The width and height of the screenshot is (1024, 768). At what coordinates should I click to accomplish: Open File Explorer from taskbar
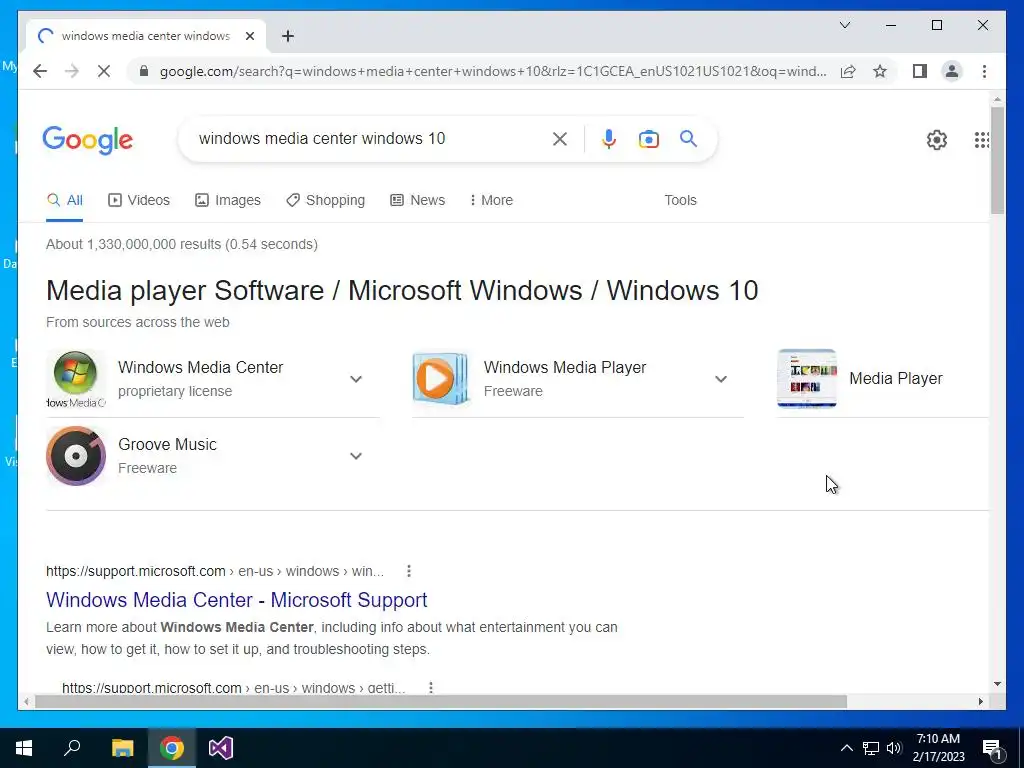[122, 748]
